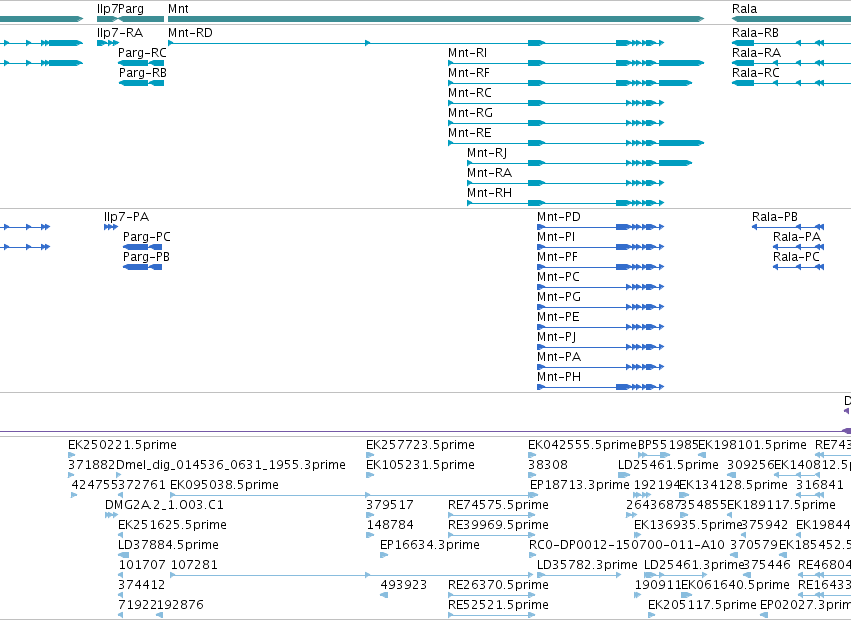Select the Rala-PB protein label
The image size is (851, 620).
[x=775, y=217]
